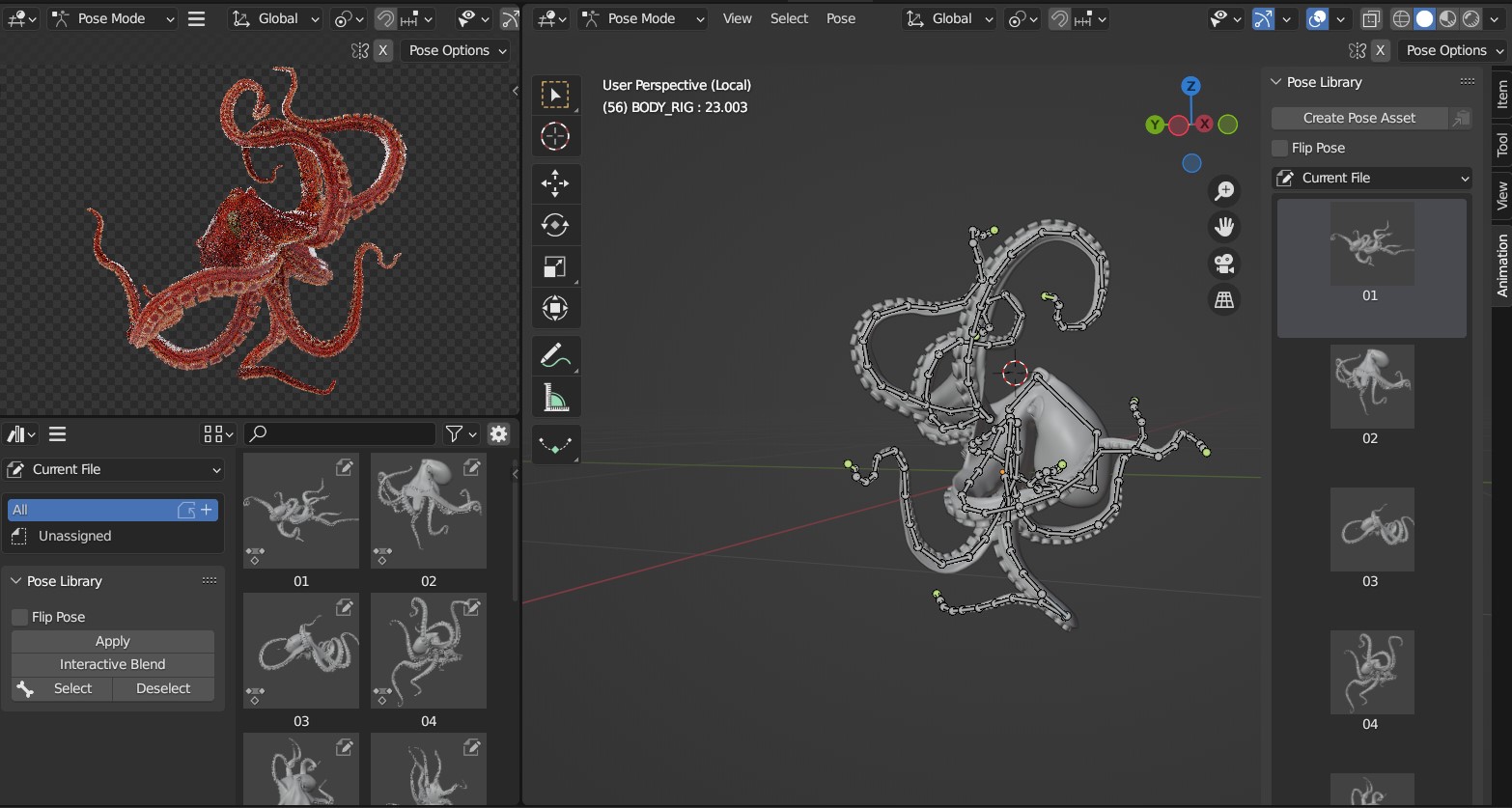Toggle snapping magnet in the right viewport header

point(1059,18)
